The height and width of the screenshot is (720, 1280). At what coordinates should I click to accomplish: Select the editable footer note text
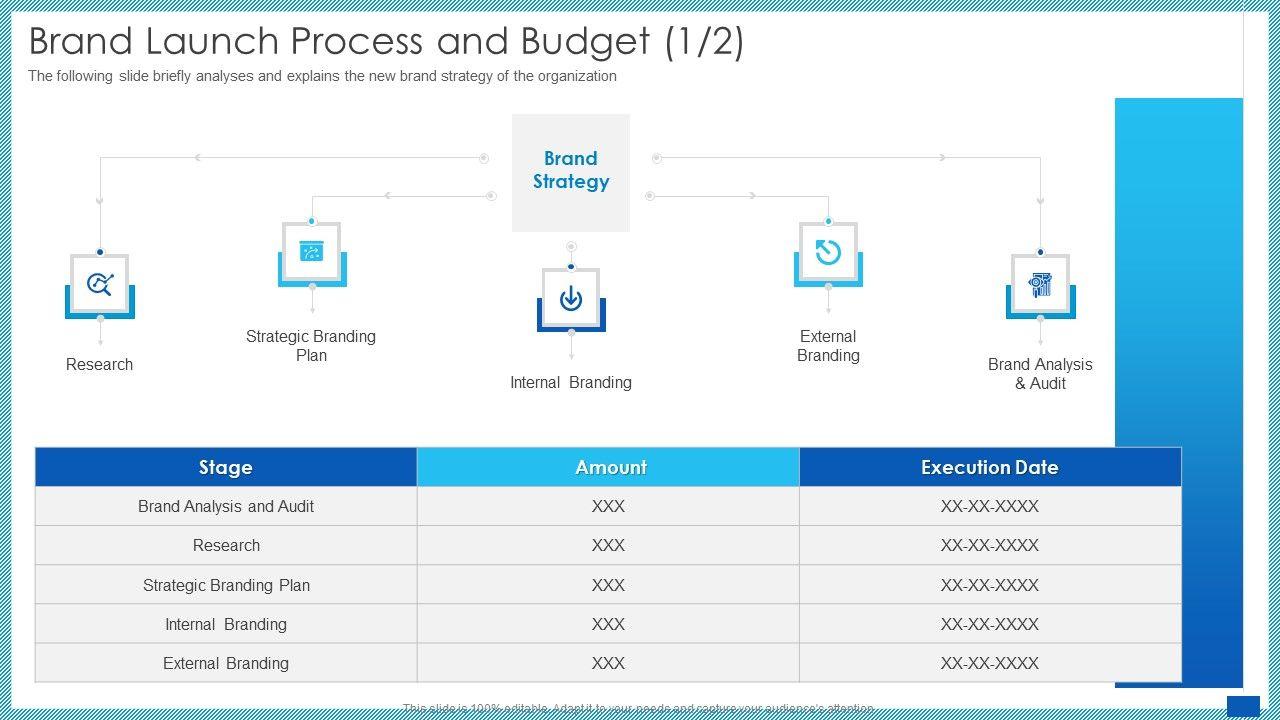[639, 709]
